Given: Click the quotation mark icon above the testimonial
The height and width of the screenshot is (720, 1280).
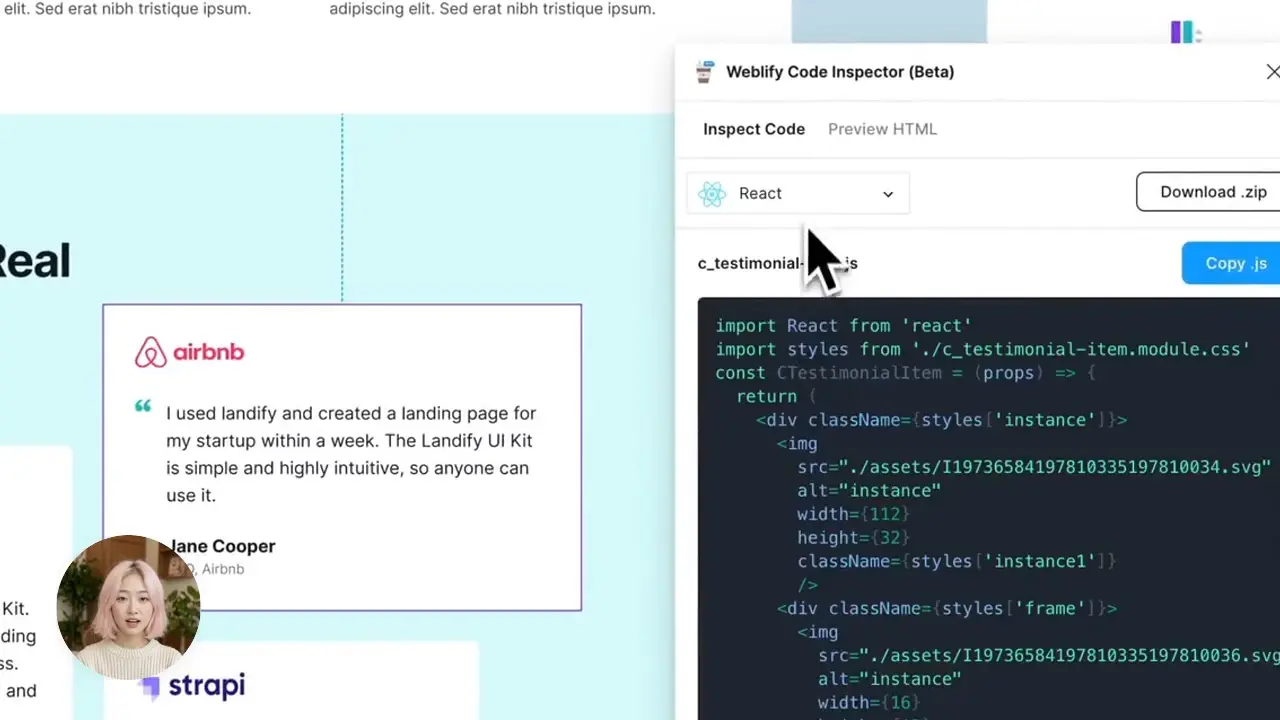Looking at the screenshot, I should point(142,407).
